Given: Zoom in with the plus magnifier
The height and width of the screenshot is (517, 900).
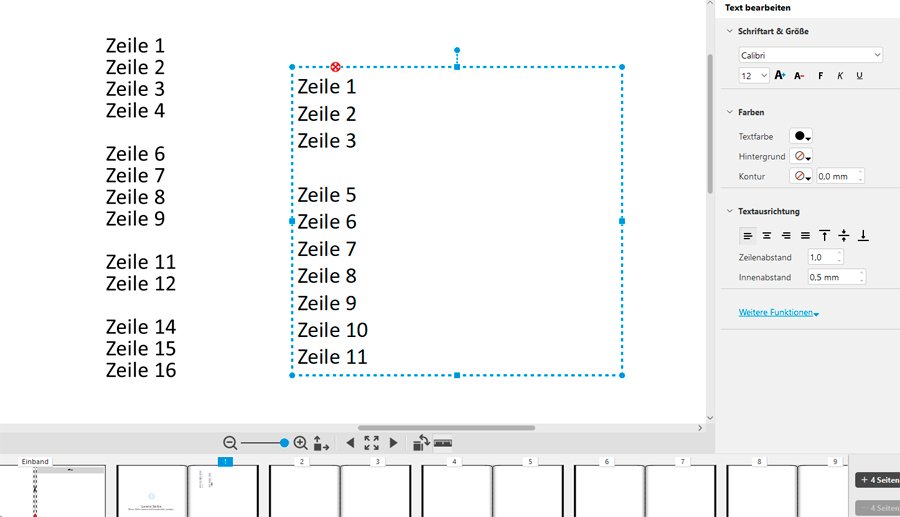Looking at the screenshot, I should pyautogui.click(x=300, y=443).
